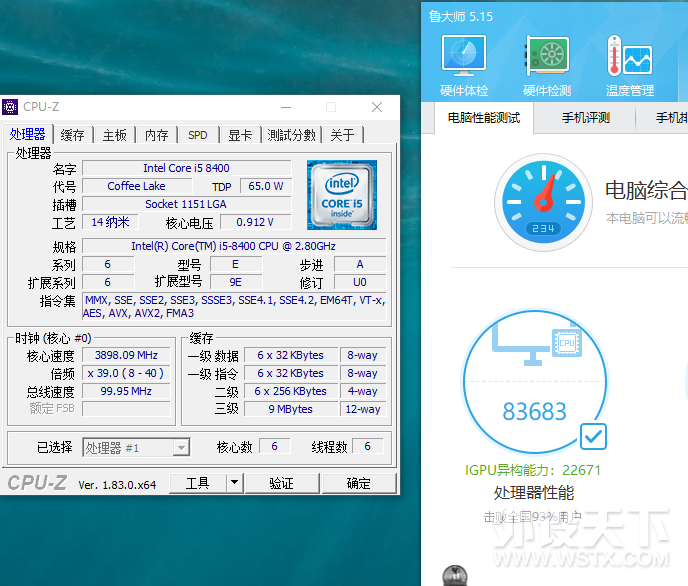Select the 处理器 tab in CPU-Z
The width and height of the screenshot is (688, 586).
click(x=28, y=134)
